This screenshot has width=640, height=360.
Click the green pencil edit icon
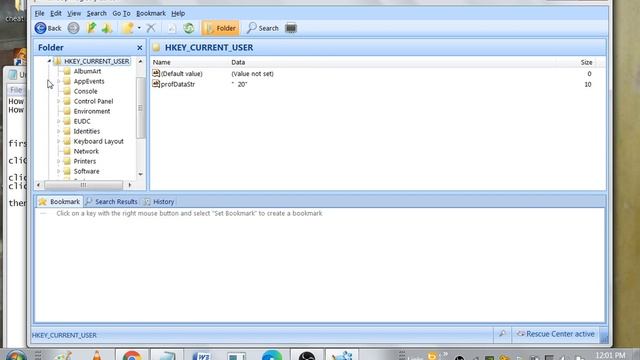tap(91, 28)
